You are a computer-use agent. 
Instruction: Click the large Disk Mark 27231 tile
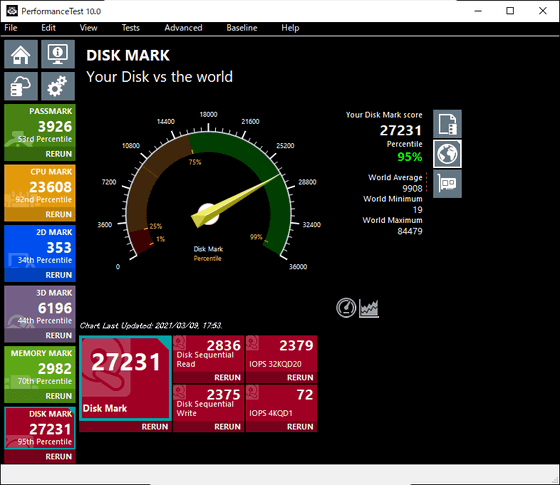tap(125, 379)
